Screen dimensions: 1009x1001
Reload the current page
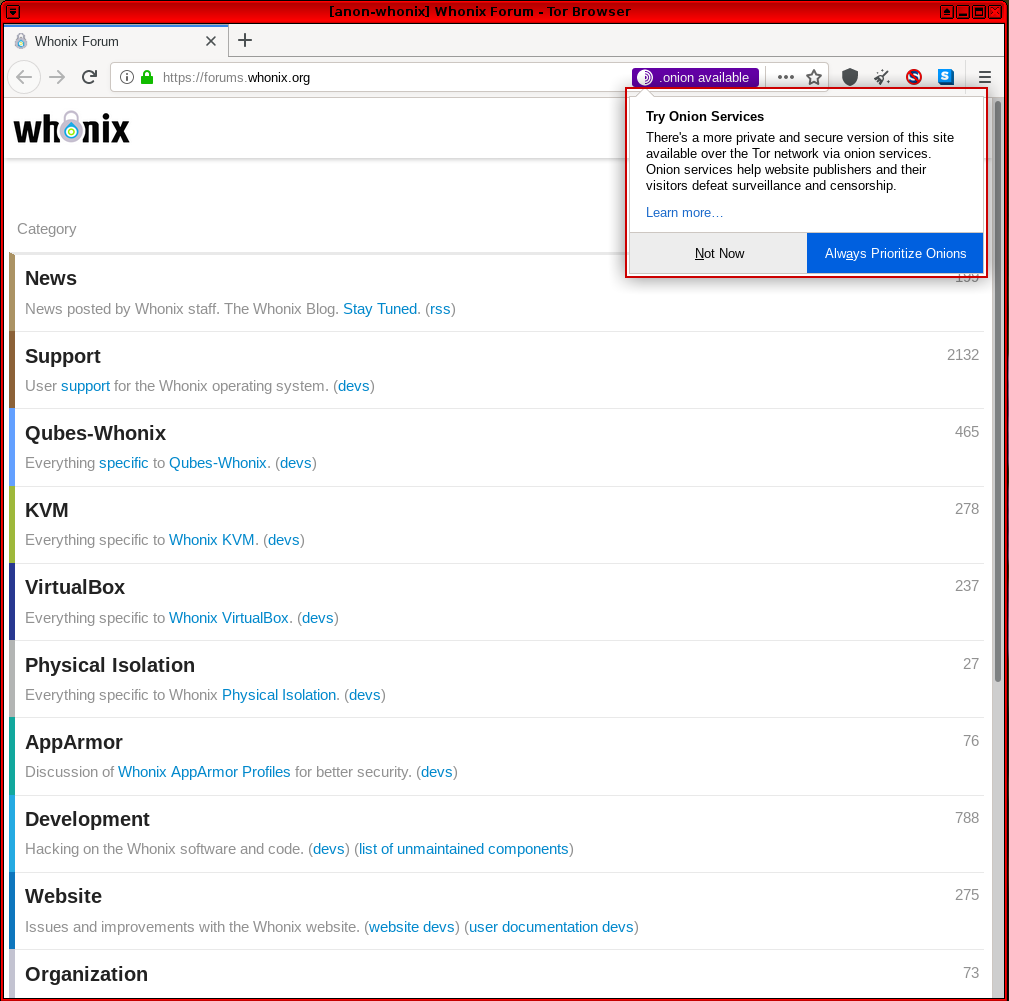pos(89,77)
